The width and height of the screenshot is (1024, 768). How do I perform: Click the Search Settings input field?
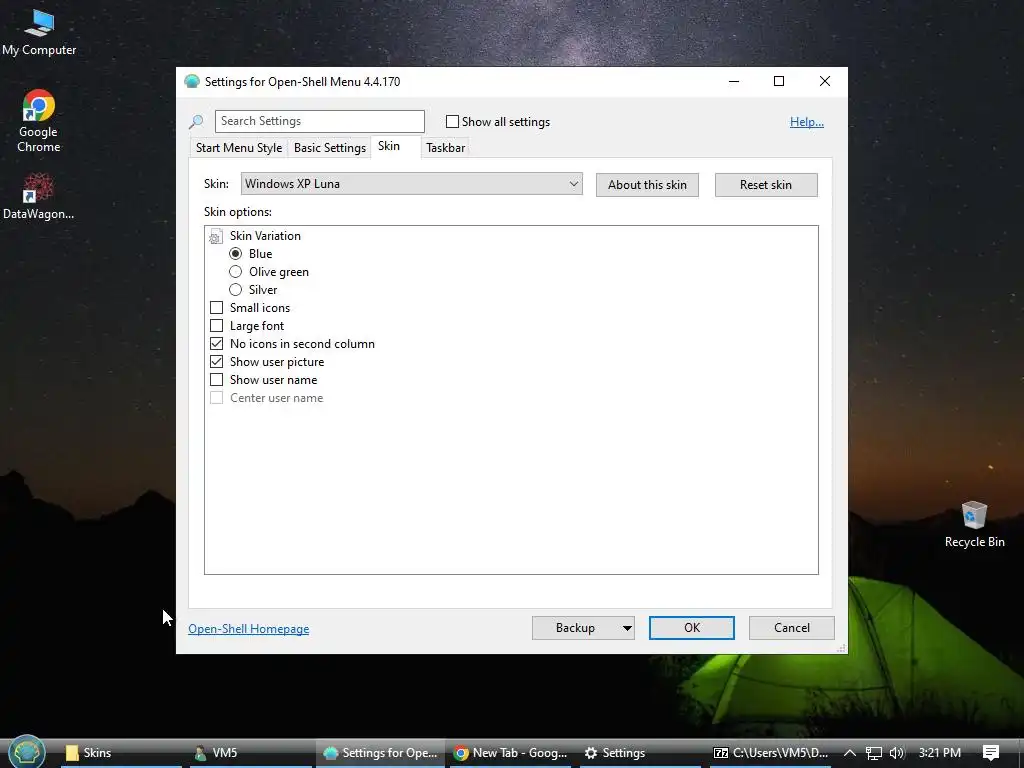tap(320, 121)
